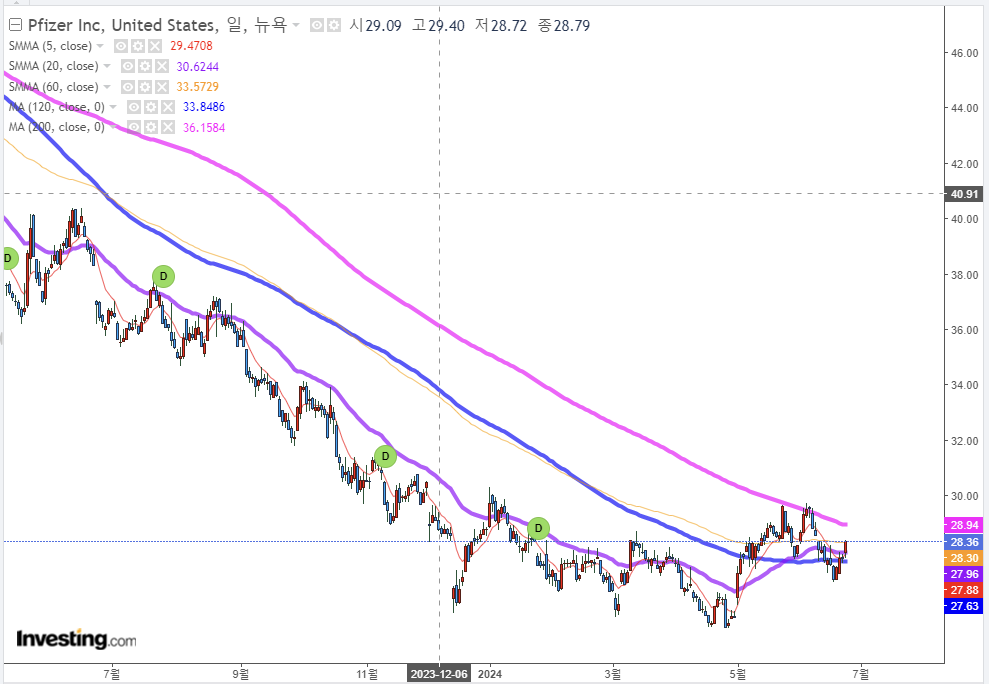This screenshot has width=989, height=684.
Task: Click SMMA 5 value 29.4708
Action: pyautogui.click(x=191, y=46)
